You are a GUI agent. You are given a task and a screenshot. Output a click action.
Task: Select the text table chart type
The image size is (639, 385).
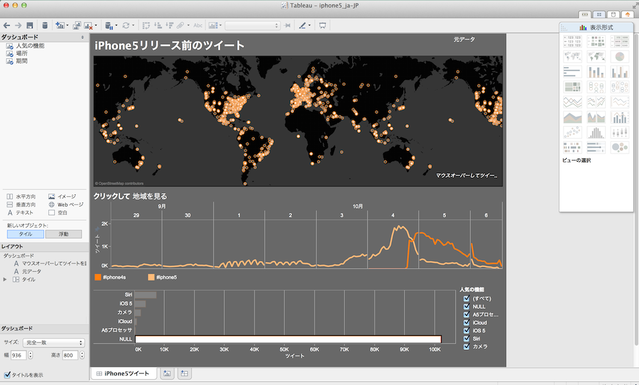(572, 41)
